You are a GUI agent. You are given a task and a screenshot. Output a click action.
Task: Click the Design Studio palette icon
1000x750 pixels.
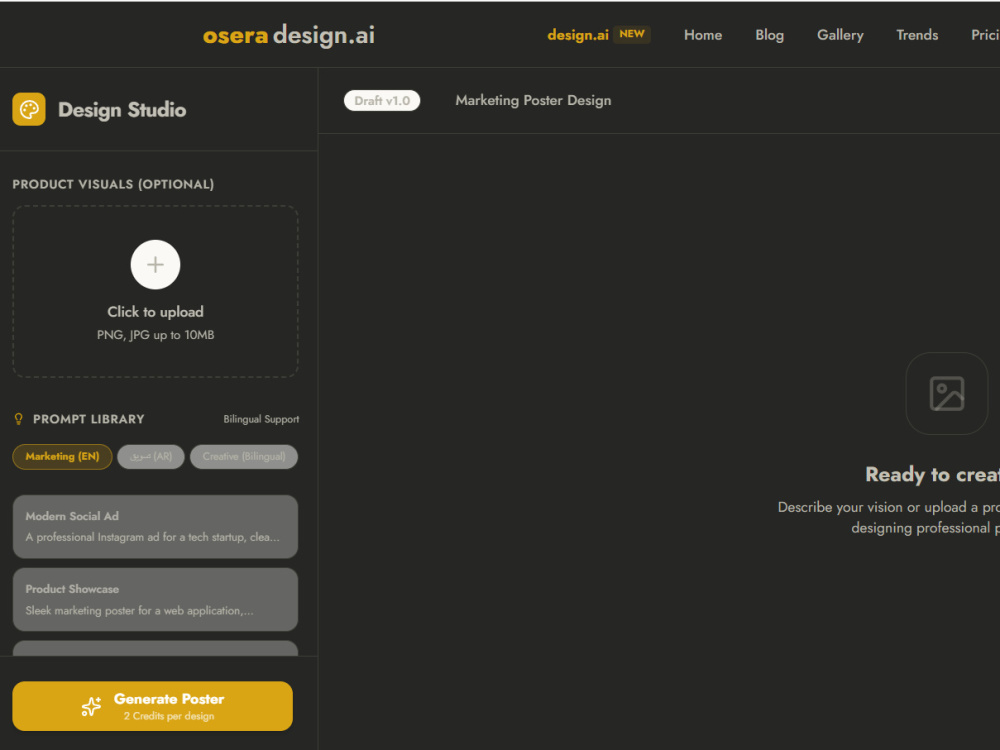click(x=29, y=109)
